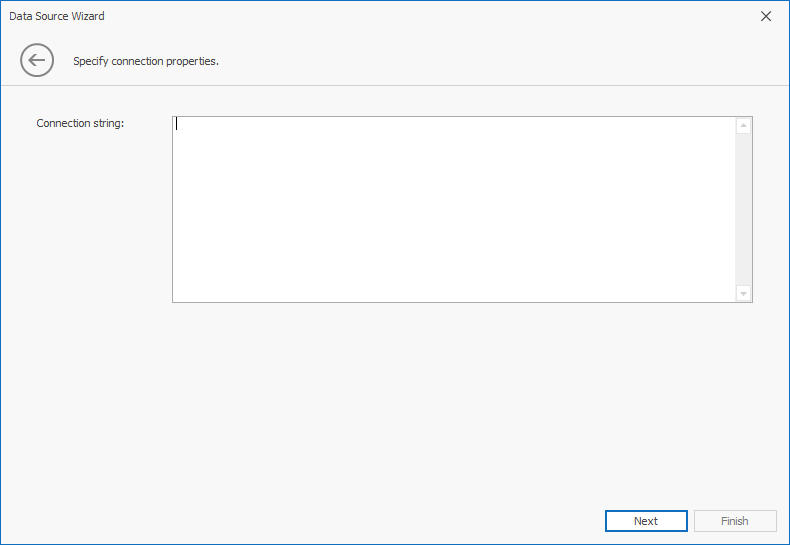Click the Finish button

click(734, 521)
